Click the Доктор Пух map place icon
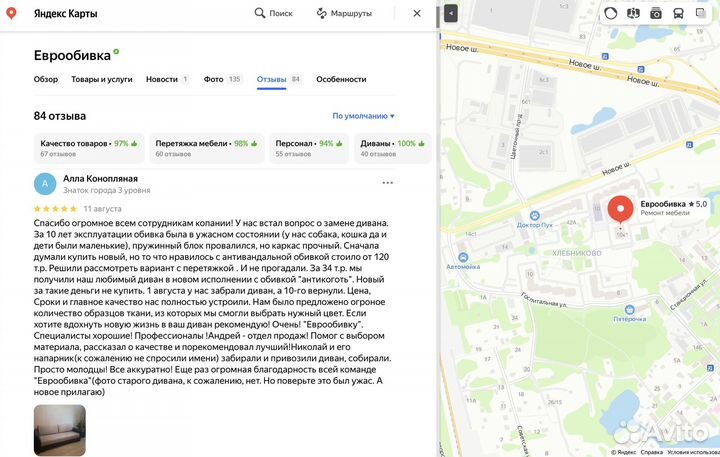720x457 pixels. click(534, 215)
